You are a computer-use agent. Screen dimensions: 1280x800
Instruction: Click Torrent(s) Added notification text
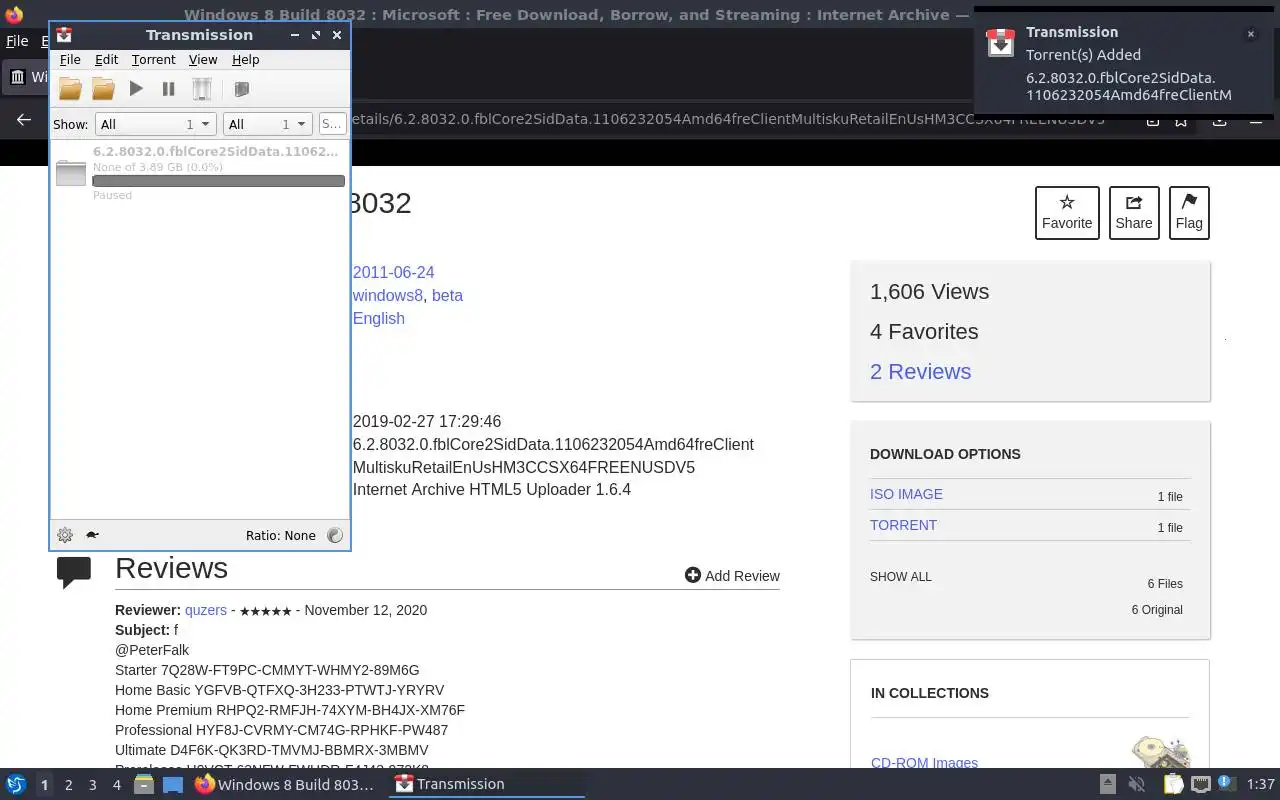(x=1083, y=55)
